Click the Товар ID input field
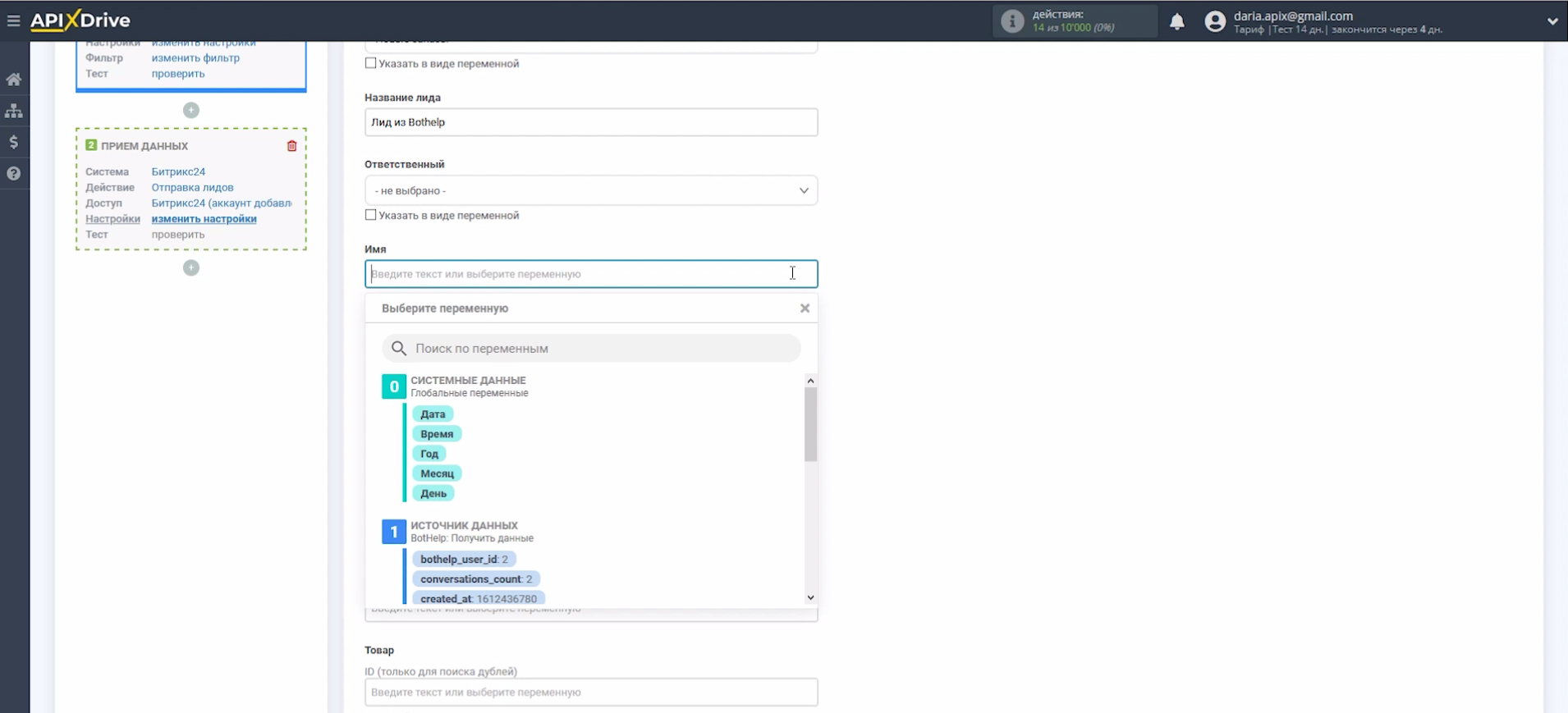This screenshot has width=1568, height=713. tap(591, 692)
